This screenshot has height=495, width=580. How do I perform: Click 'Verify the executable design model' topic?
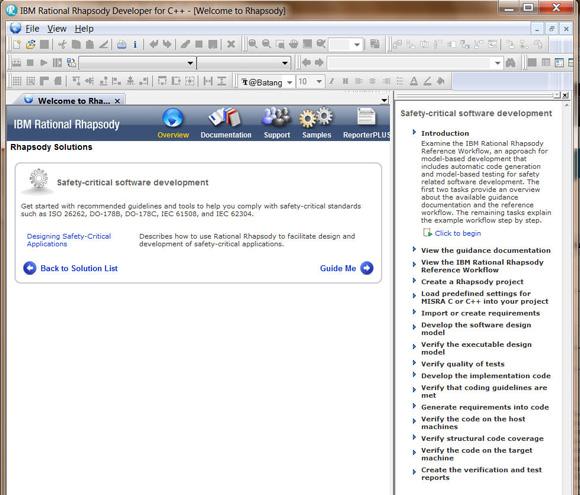pos(476,348)
